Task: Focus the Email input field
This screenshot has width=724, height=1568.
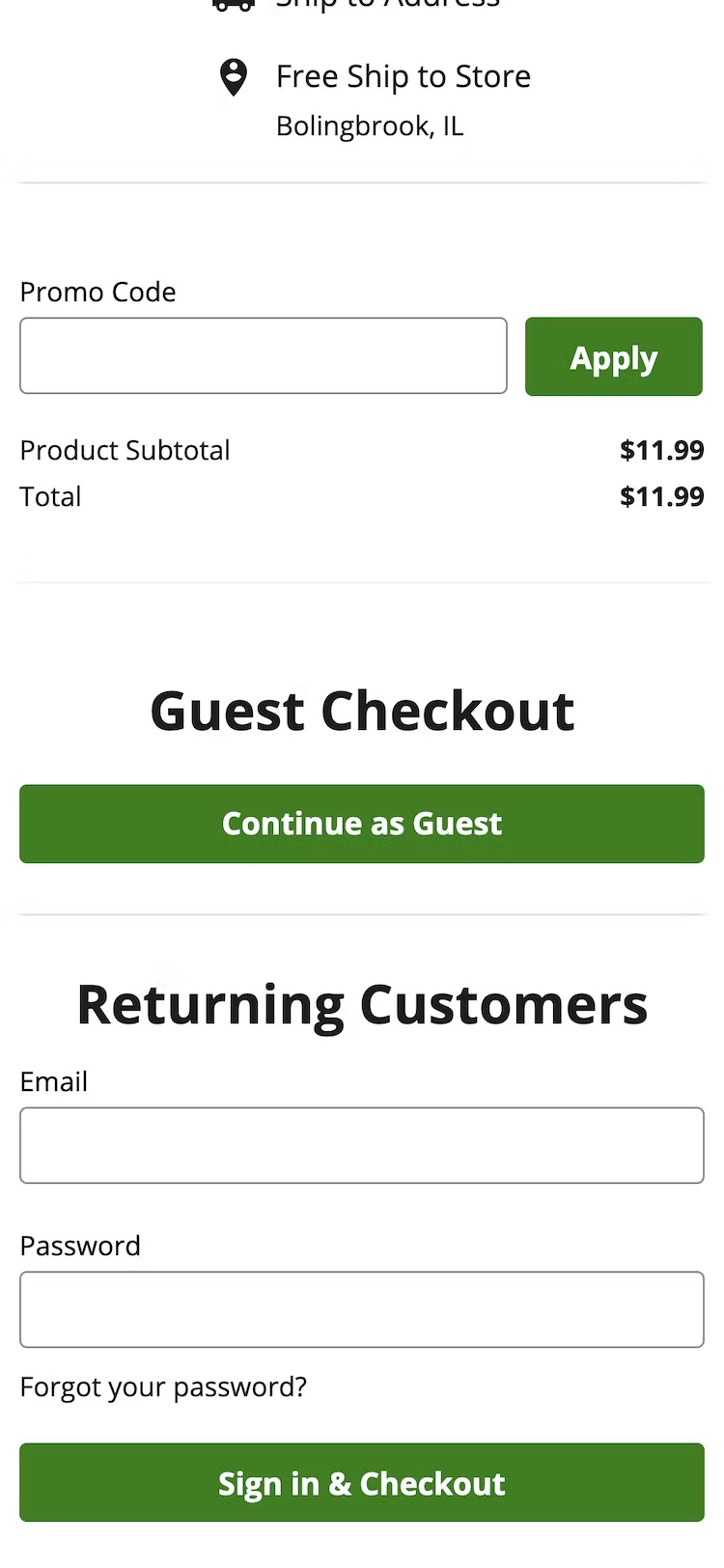Action: (362, 1145)
